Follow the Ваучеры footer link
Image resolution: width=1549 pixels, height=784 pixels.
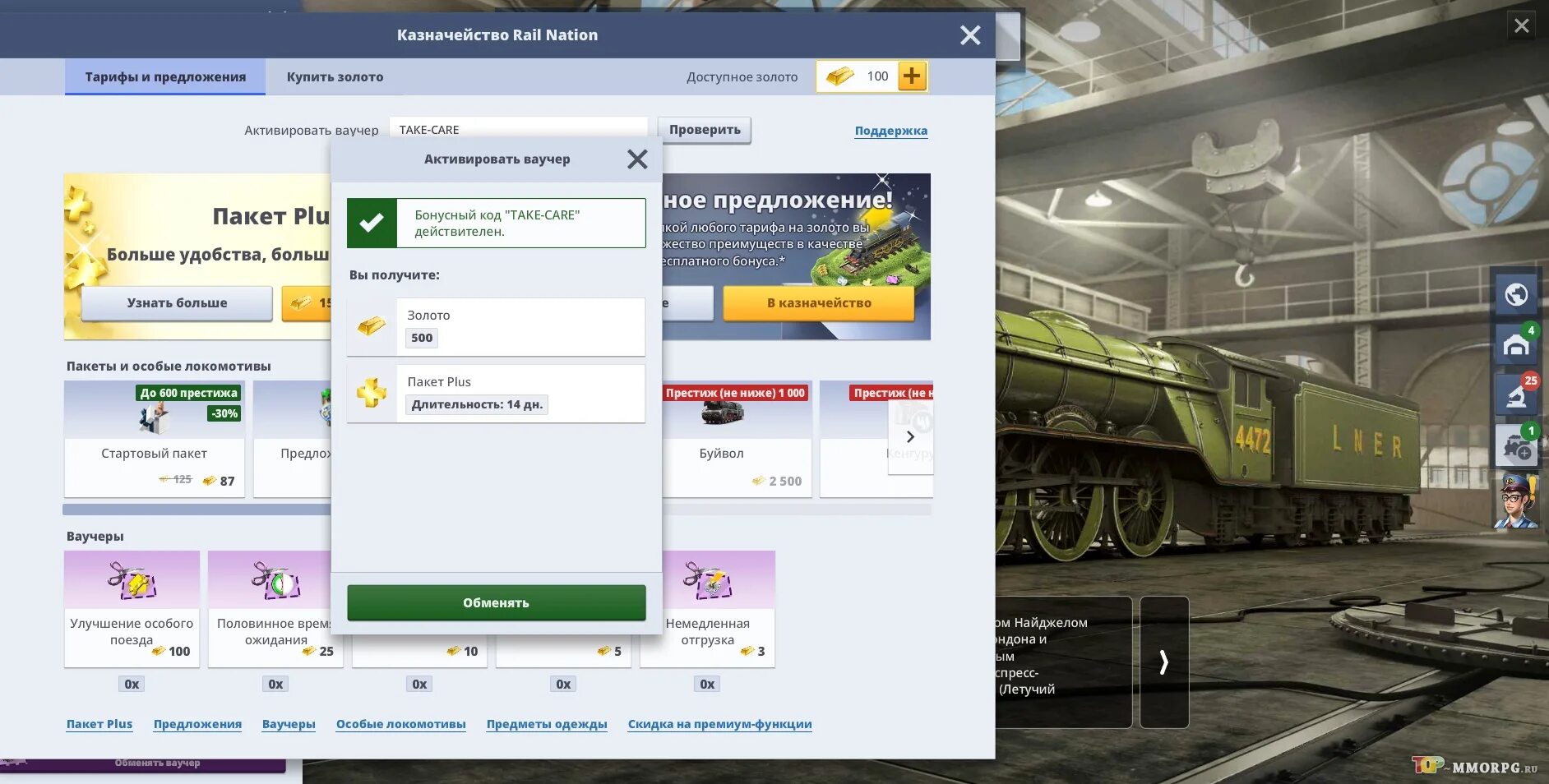pos(289,724)
